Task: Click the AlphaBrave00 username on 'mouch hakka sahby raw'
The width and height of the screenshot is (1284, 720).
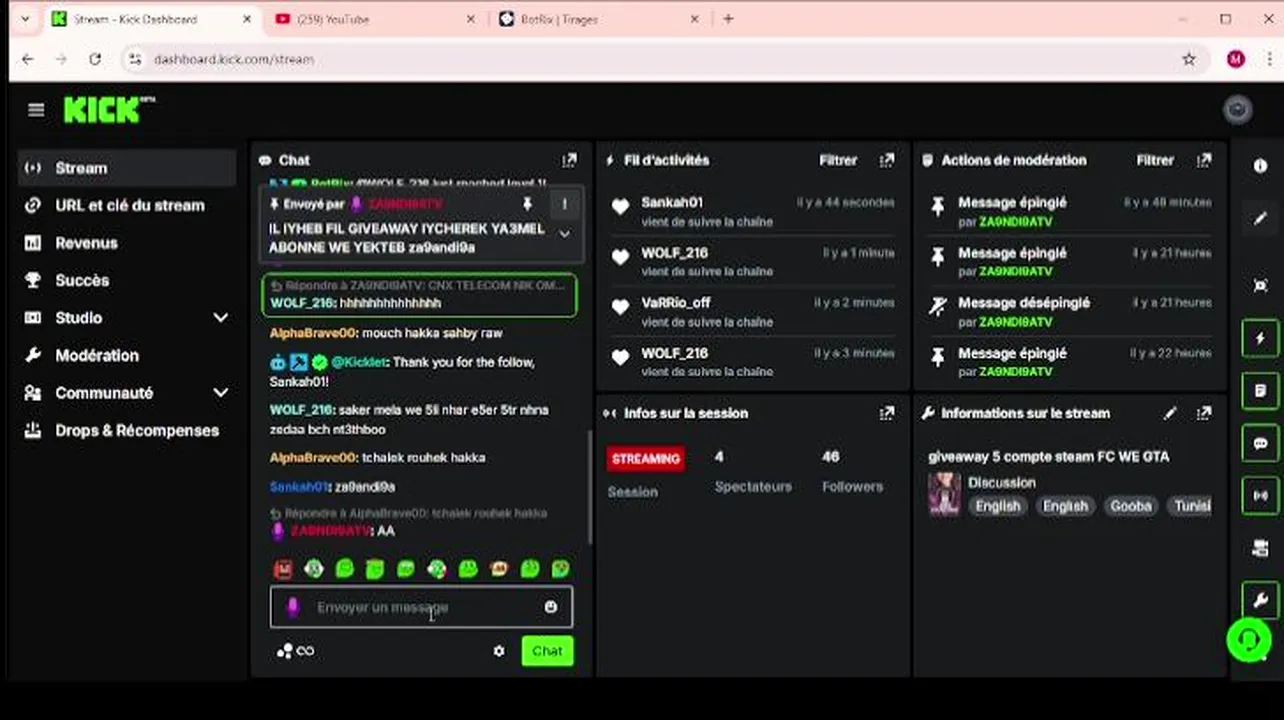Action: tap(313, 333)
